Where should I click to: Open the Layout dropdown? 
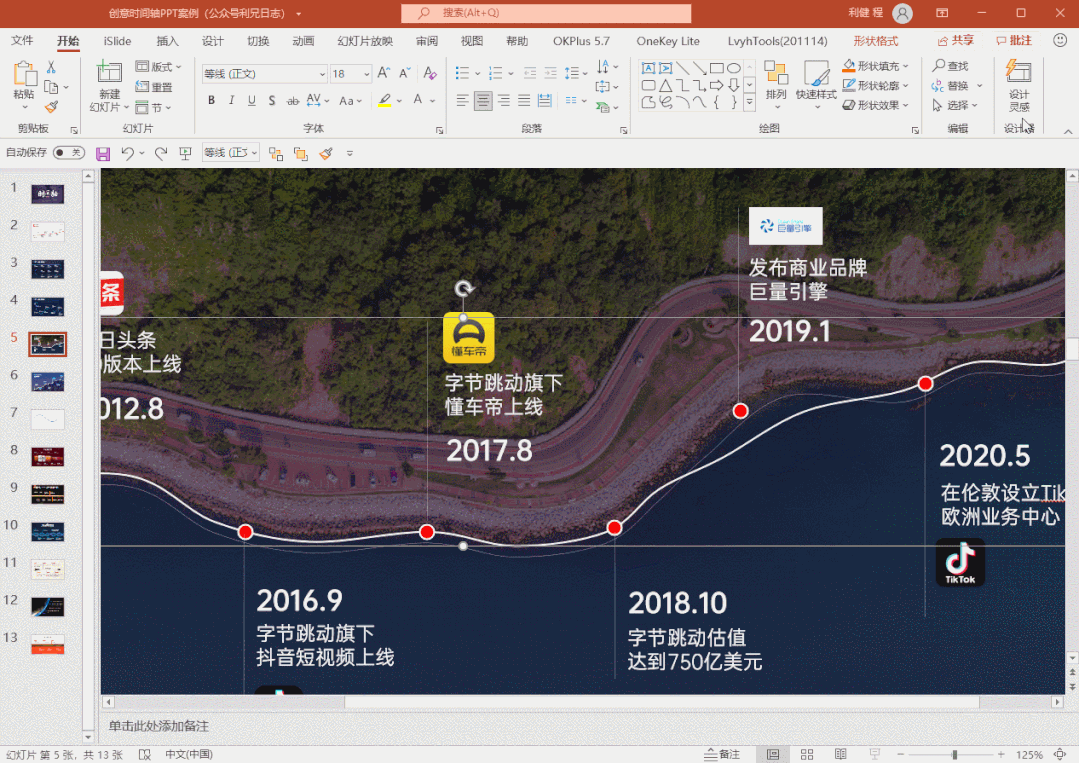click(158, 67)
